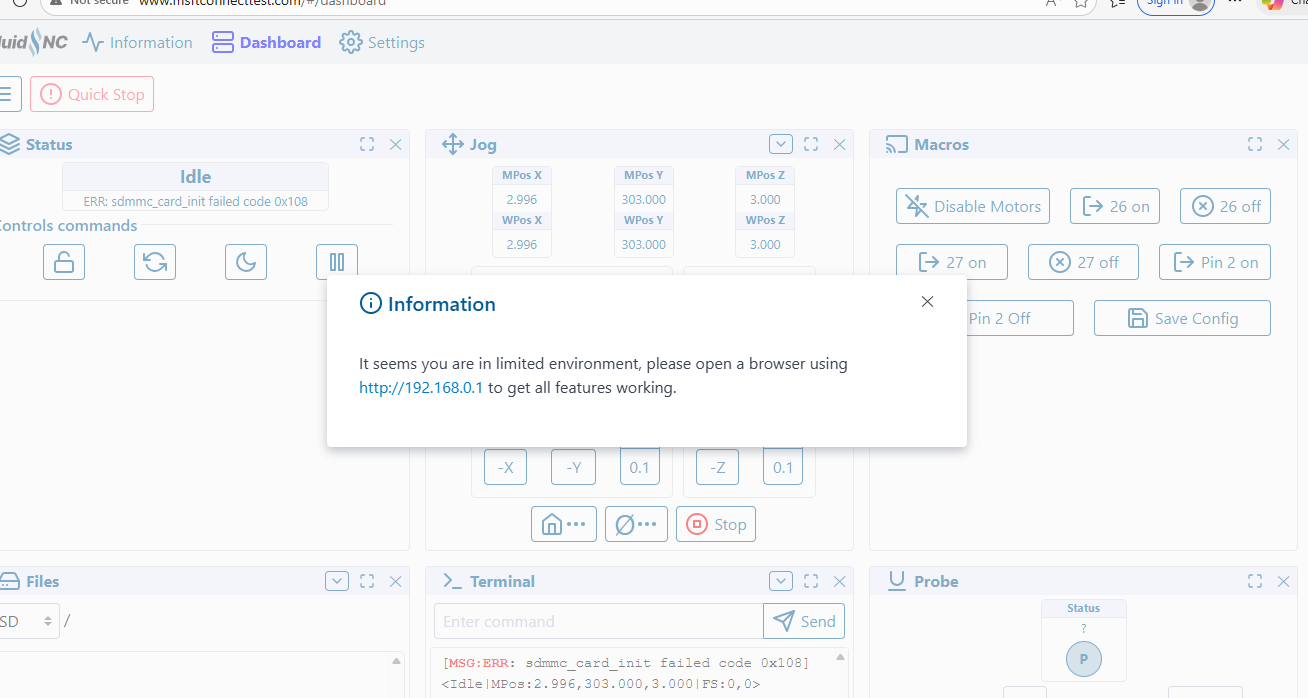Open the Settings tab

coord(382,42)
